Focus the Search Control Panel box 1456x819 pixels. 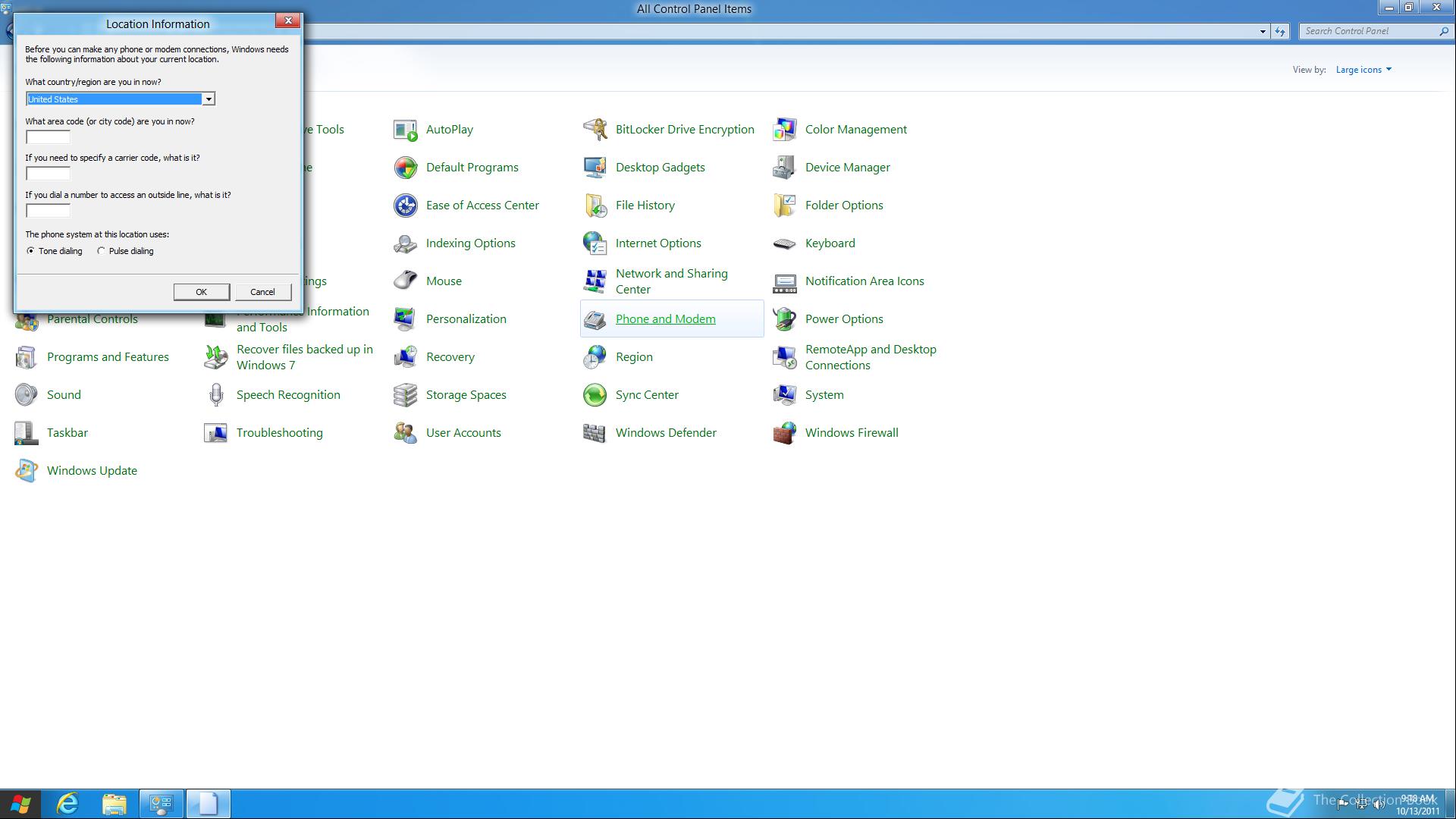(x=1369, y=31)
